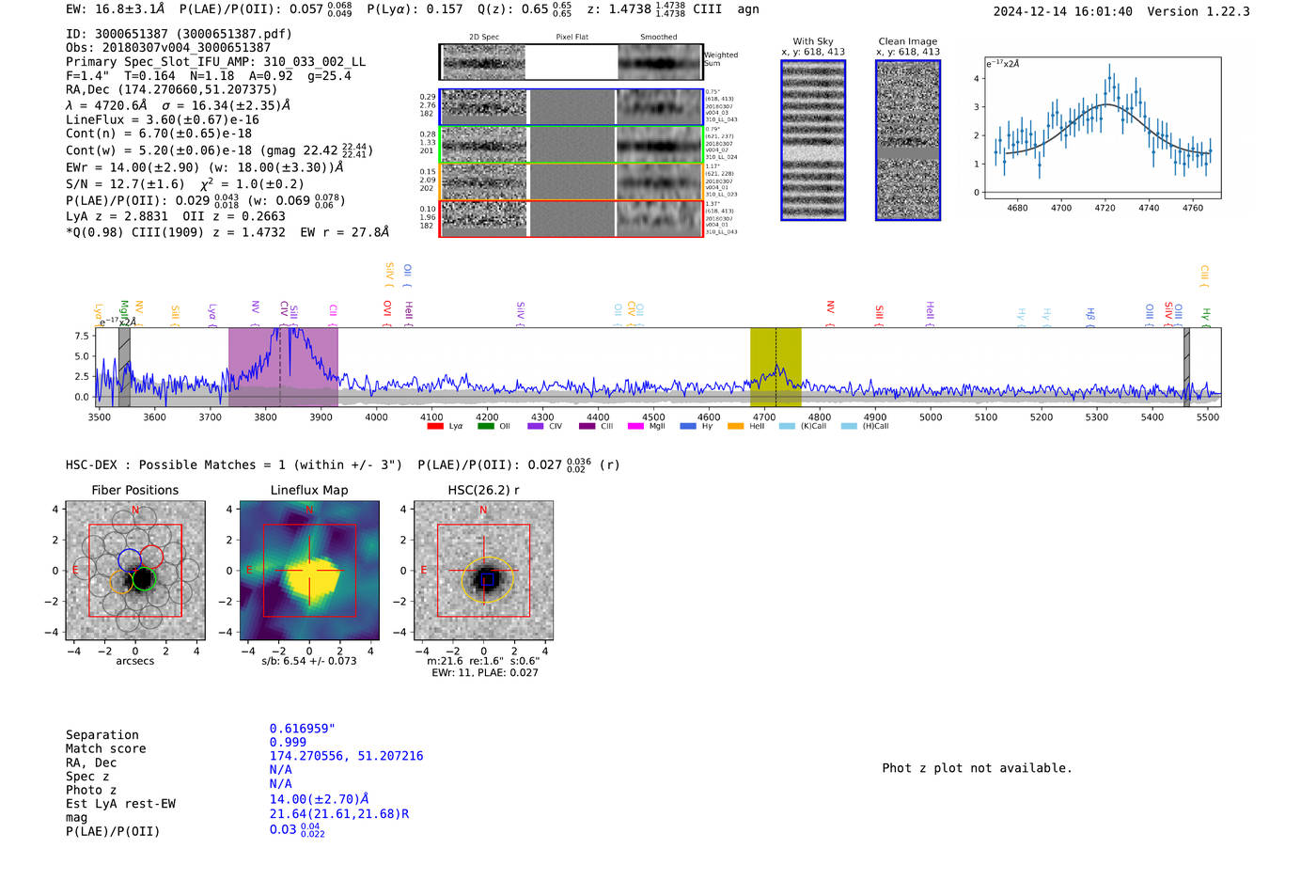Click the gray hatched region near 5460Å
This screenshot has width=1316, height=896.
1186,367
